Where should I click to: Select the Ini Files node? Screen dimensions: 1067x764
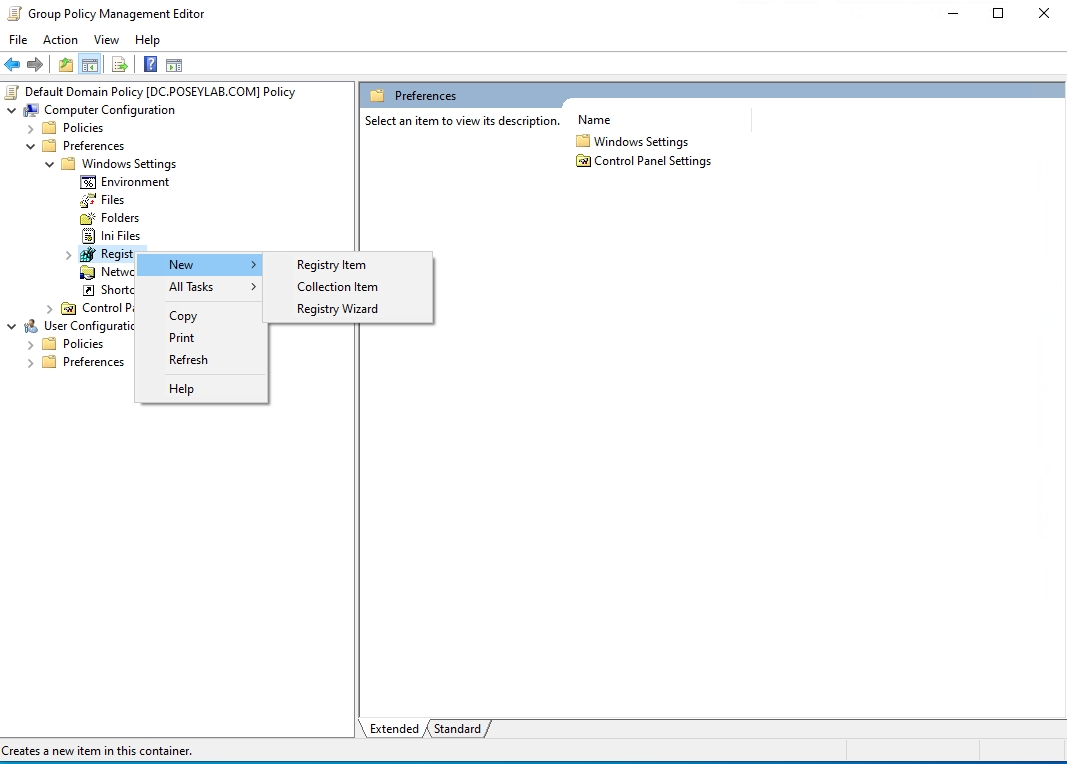click(x=120, y=236)
